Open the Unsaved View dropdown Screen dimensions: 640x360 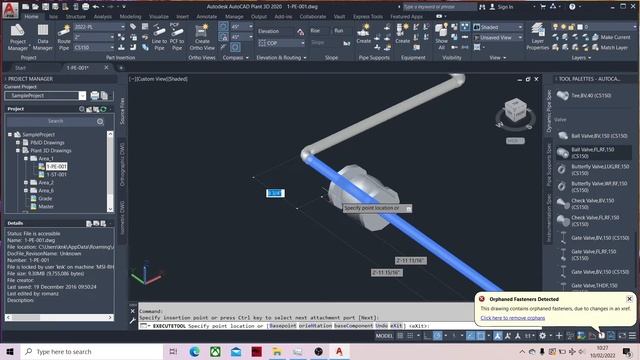(x=498, y=38)
